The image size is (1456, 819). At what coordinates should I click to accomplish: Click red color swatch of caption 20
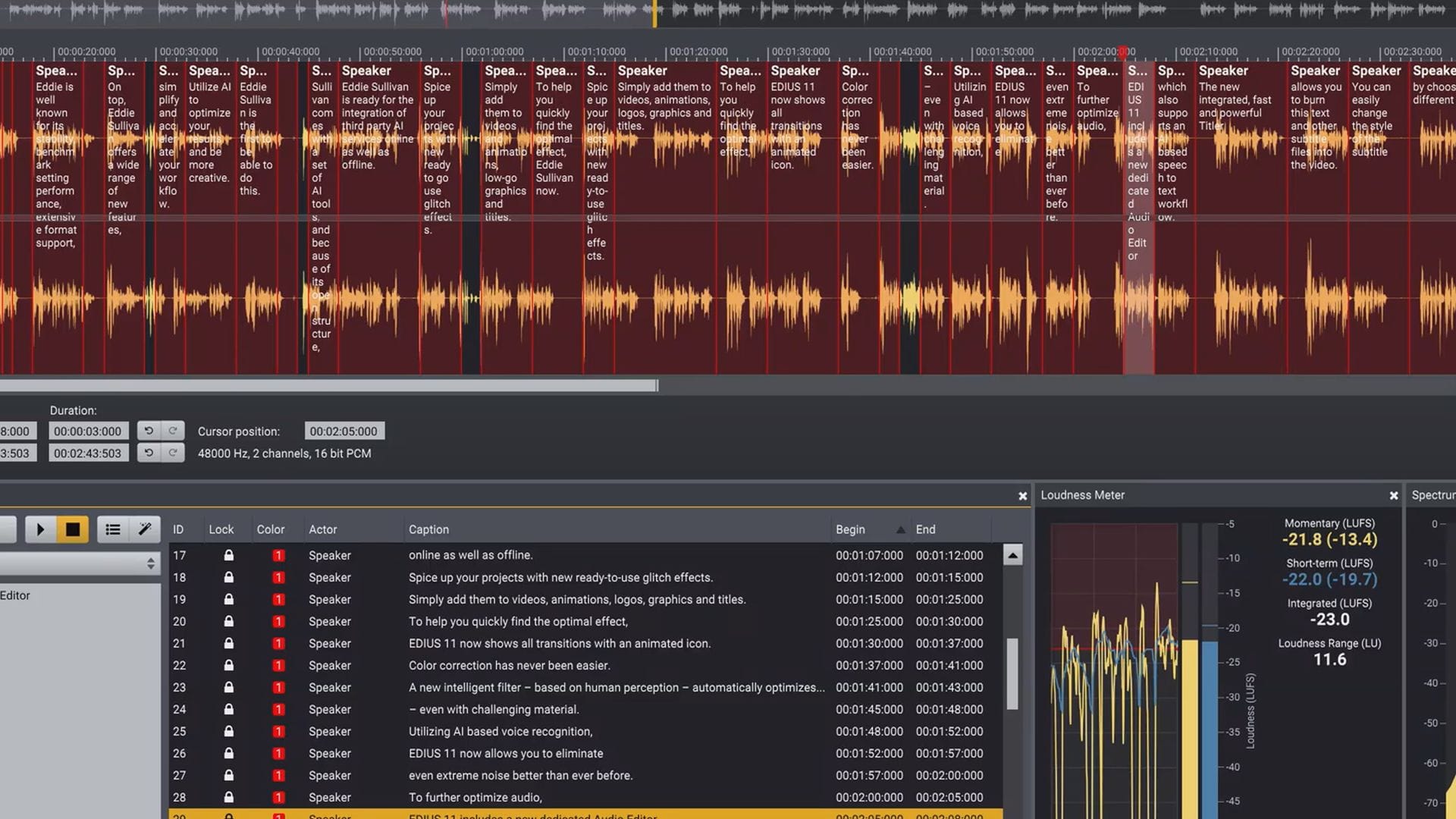(x=278, y=622)
